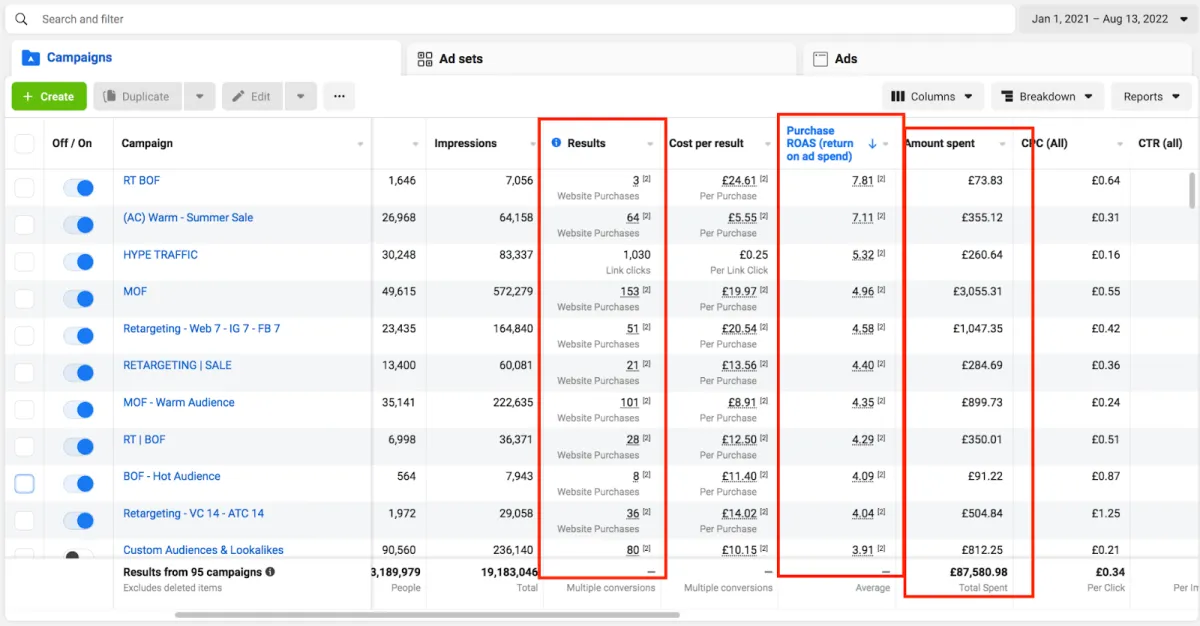Toggle the RT | BOF campaign switch

point(78,447)
